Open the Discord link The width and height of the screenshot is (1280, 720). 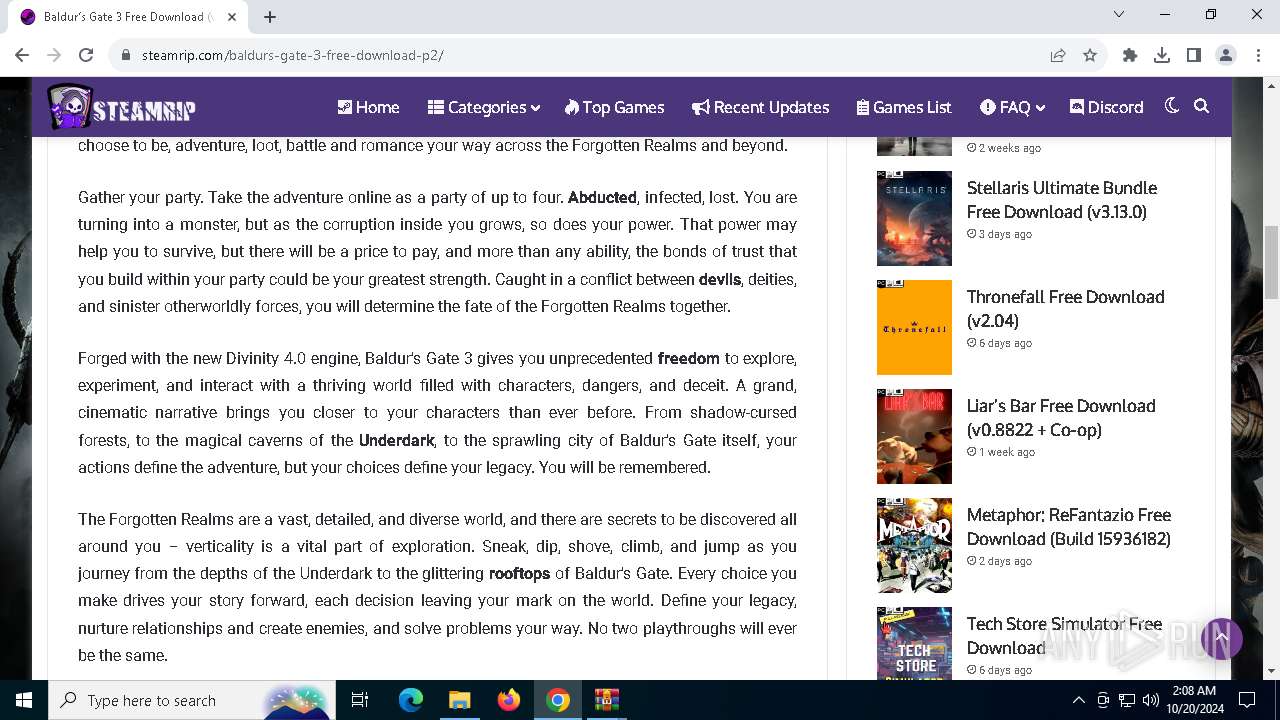point(1106,107)
